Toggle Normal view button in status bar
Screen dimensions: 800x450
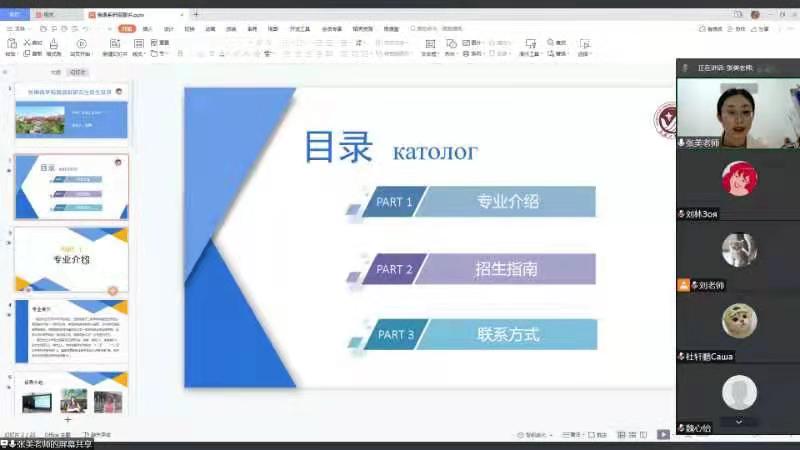(x=621, y=435)
